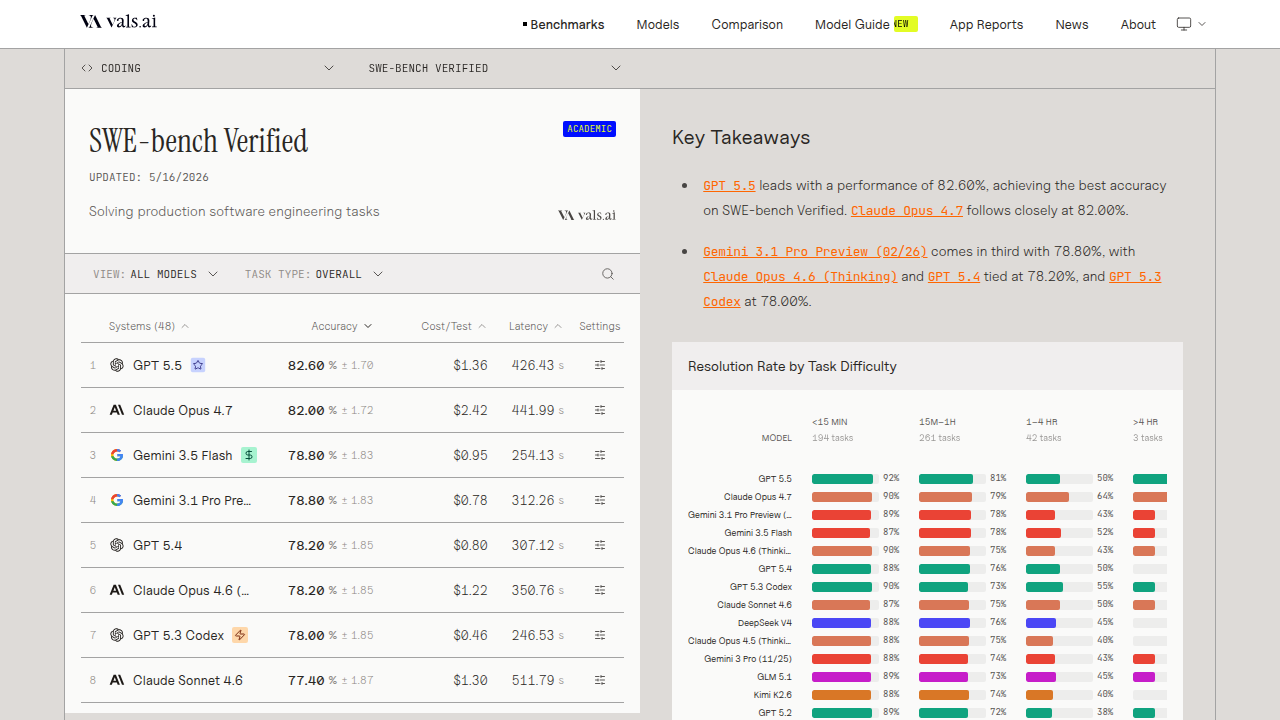Click the GPT 5.5 leaderboard row name

click(x=158, y=365)
